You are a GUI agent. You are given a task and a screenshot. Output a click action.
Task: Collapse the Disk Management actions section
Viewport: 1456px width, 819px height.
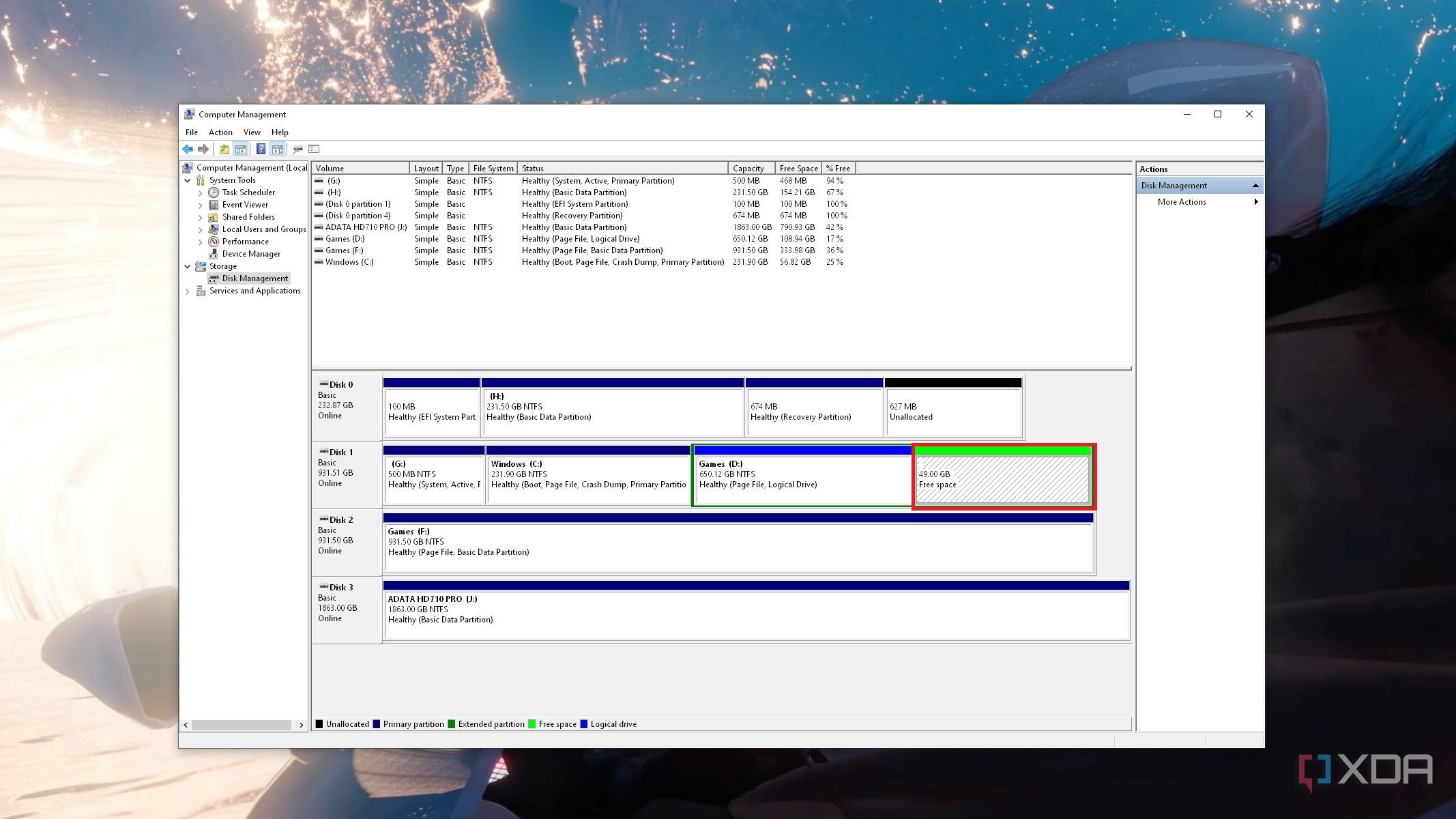pos(1255,186)
